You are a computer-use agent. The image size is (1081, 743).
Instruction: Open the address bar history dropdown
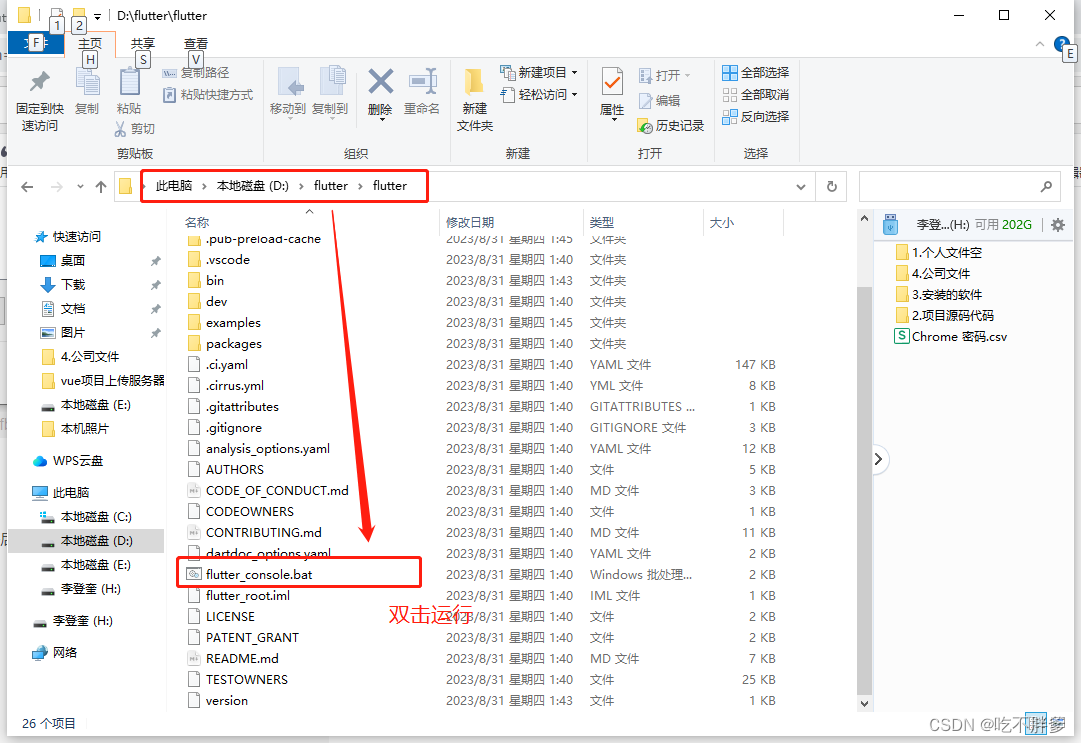click(800, 187)
